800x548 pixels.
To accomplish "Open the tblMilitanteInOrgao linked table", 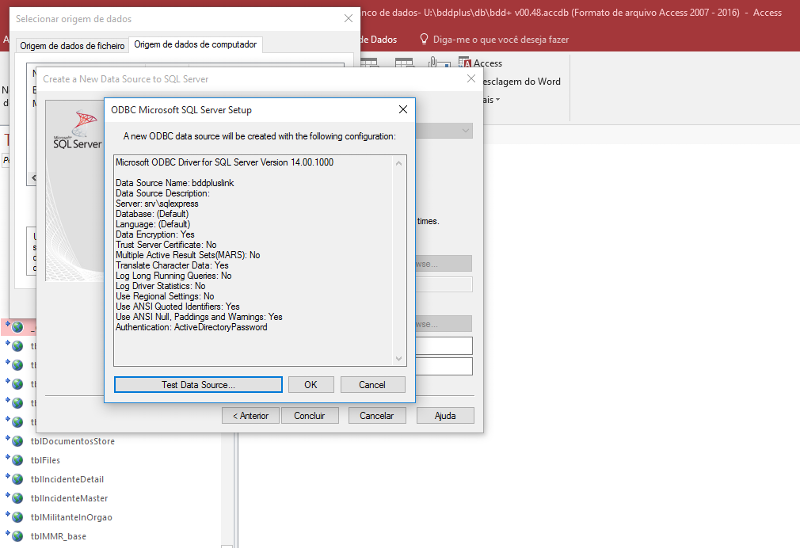I will (71, 517).
